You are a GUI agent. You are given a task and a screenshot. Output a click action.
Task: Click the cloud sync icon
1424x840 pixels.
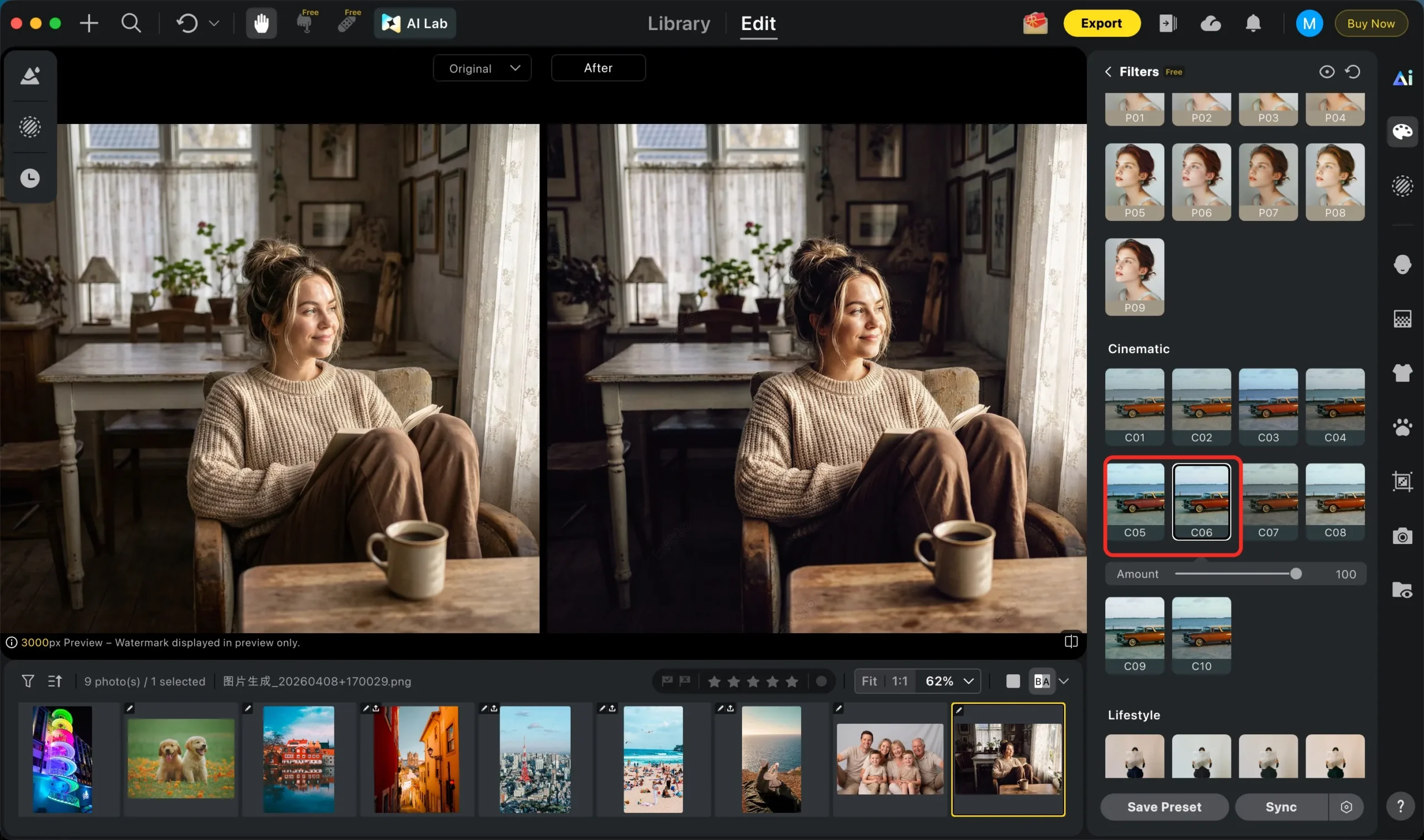(1210, 23)
